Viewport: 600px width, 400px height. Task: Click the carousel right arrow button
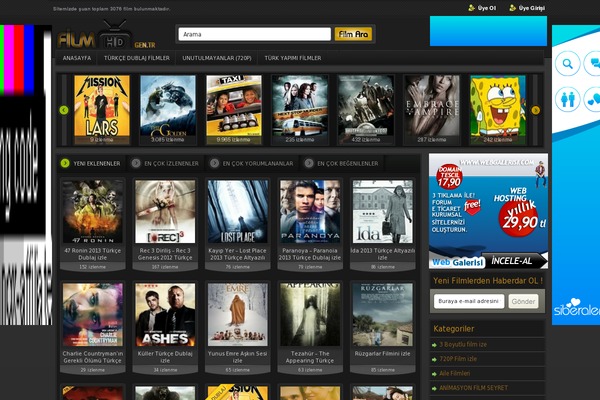(x=535, y=110)
